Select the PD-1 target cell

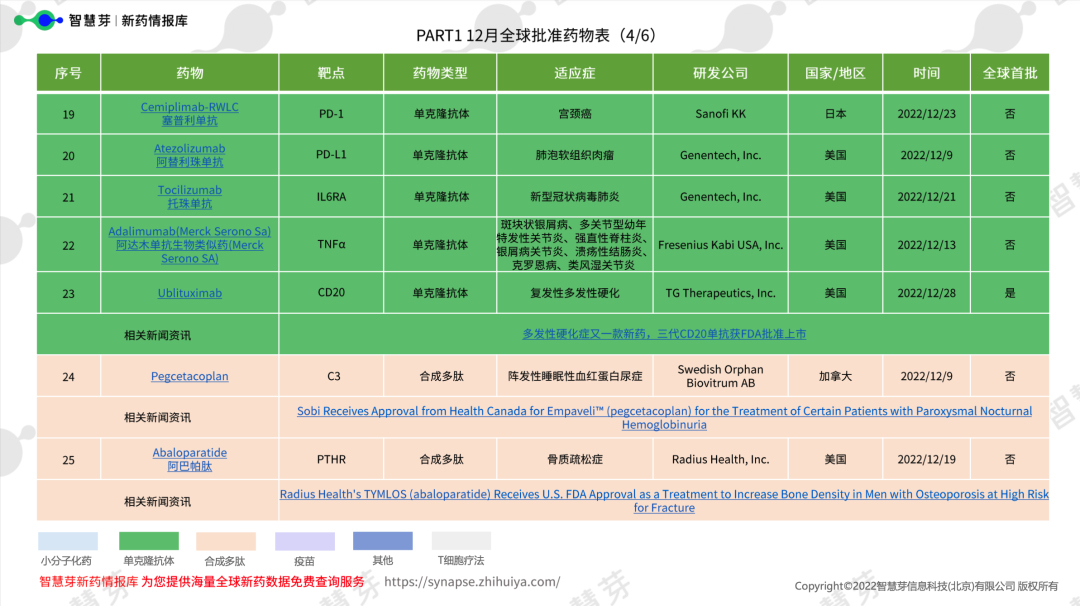pyautogui.click(x=331, y=114)
